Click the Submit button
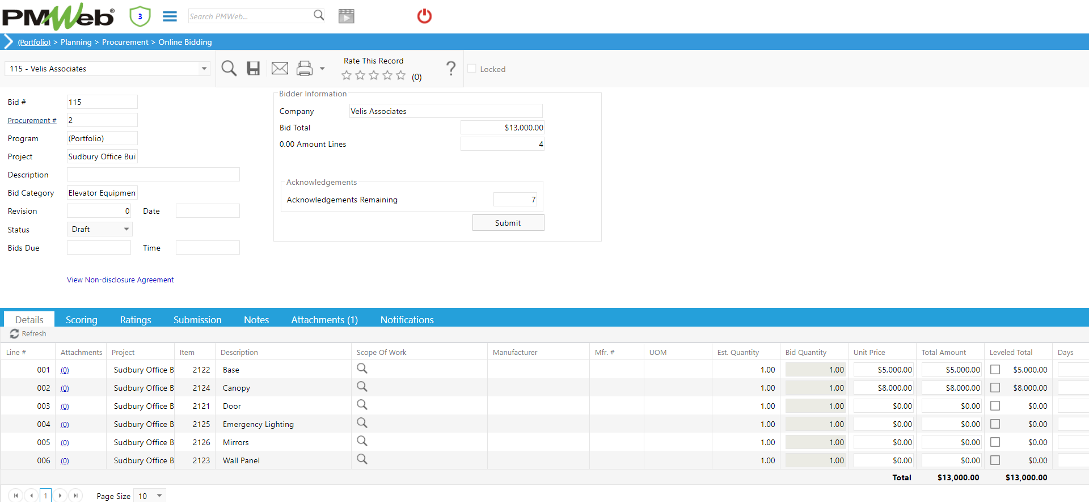This screenshot has height=502, width=1089. click(x=508, y=223)
